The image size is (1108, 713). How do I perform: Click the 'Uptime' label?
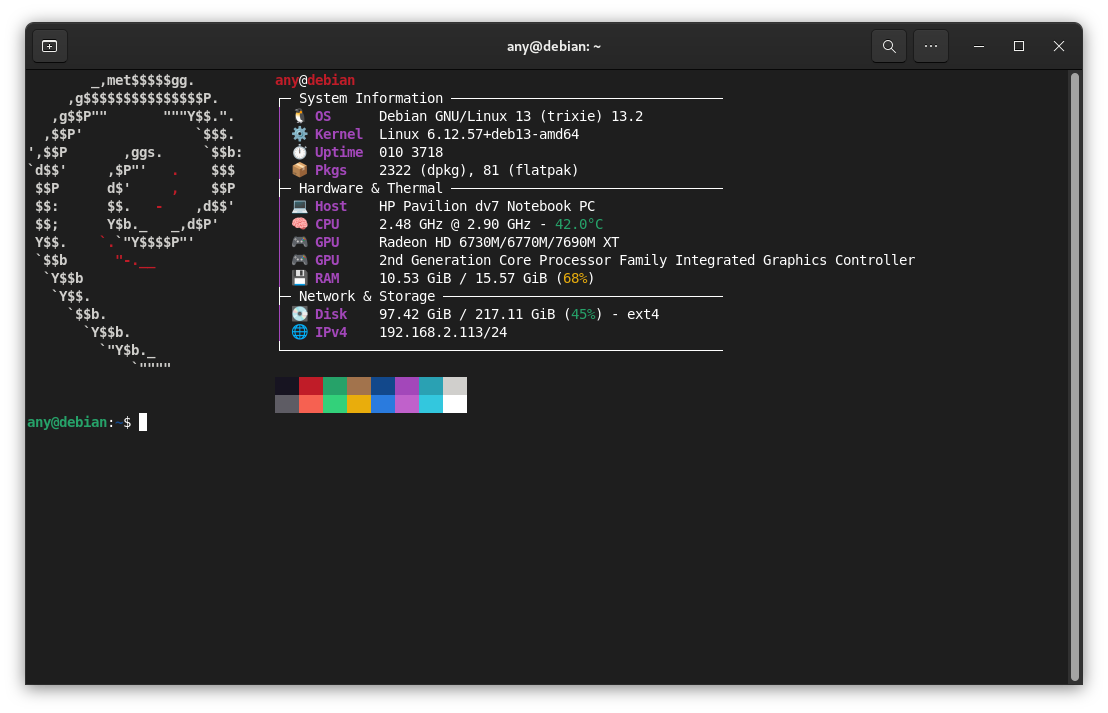[x=339, y=153]
